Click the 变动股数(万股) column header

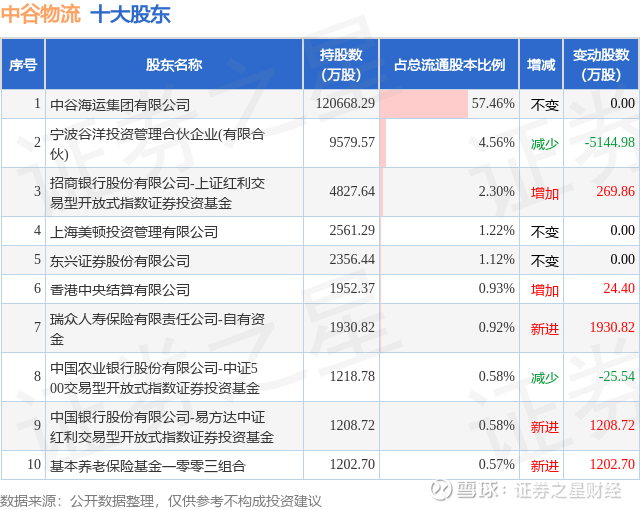tap(601, 64)
